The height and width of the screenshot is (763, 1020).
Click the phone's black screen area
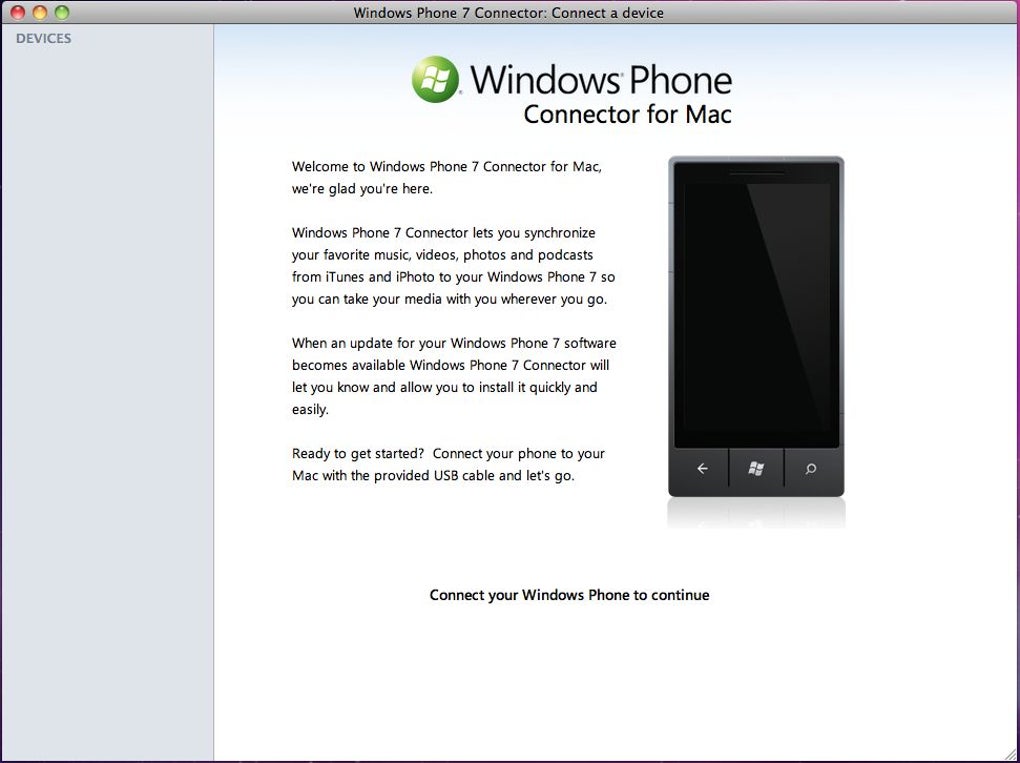tap(756, 304)
